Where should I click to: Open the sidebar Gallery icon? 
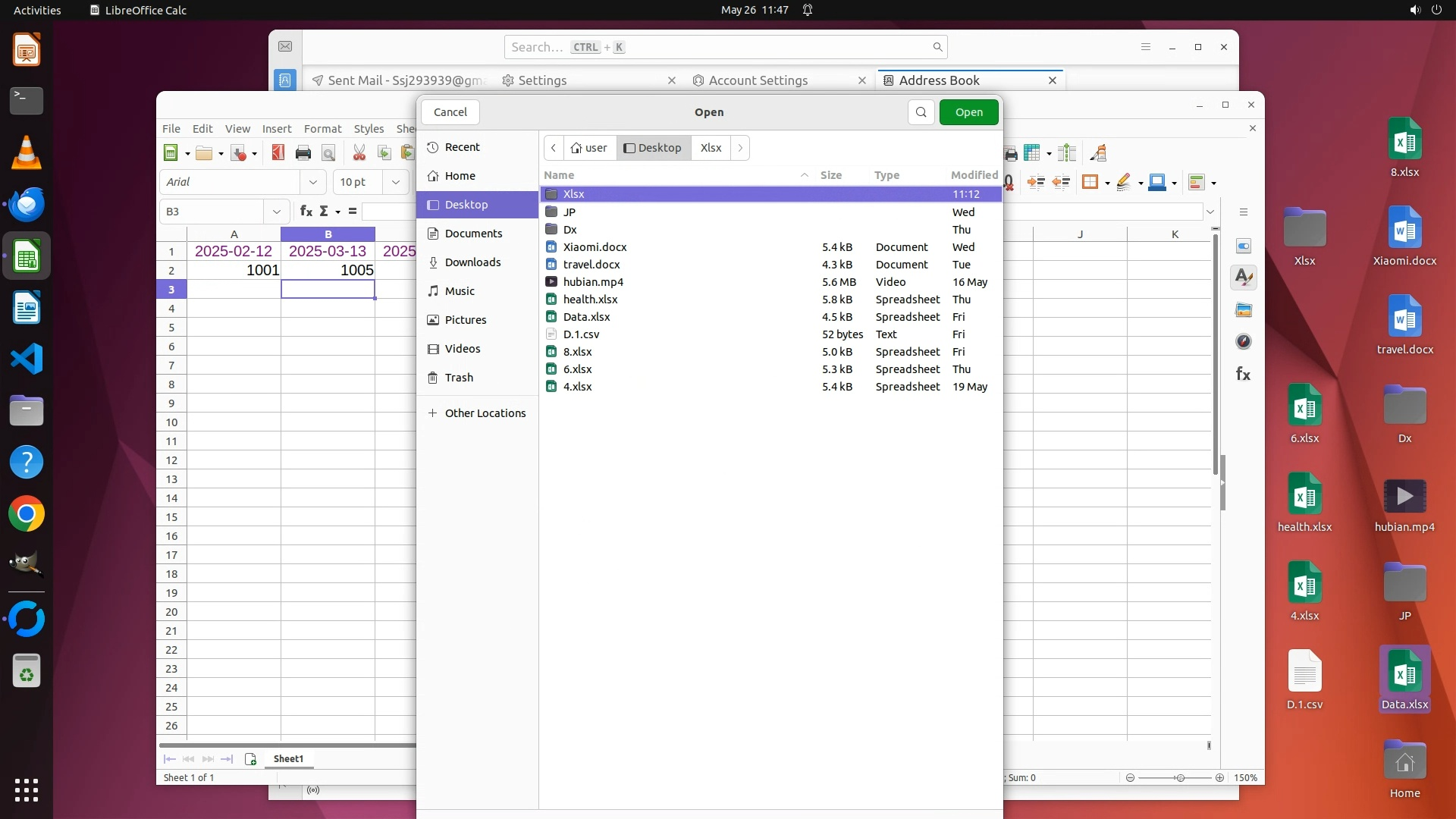1244,310
